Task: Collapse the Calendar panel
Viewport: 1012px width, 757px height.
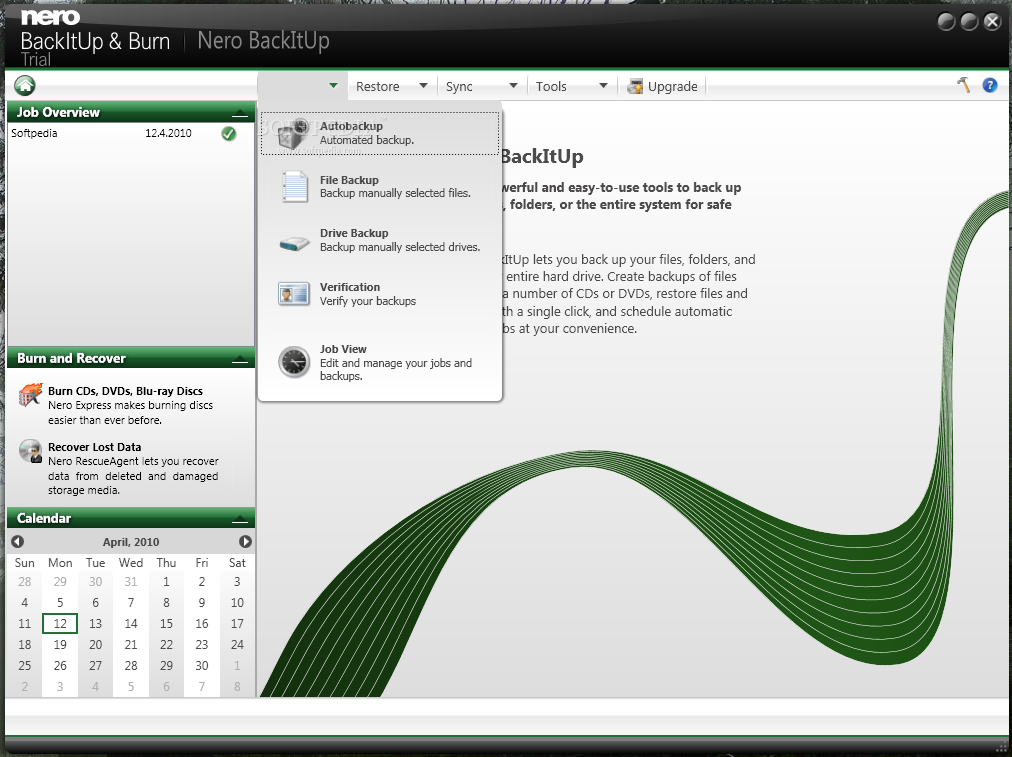Action: point(239,520)
